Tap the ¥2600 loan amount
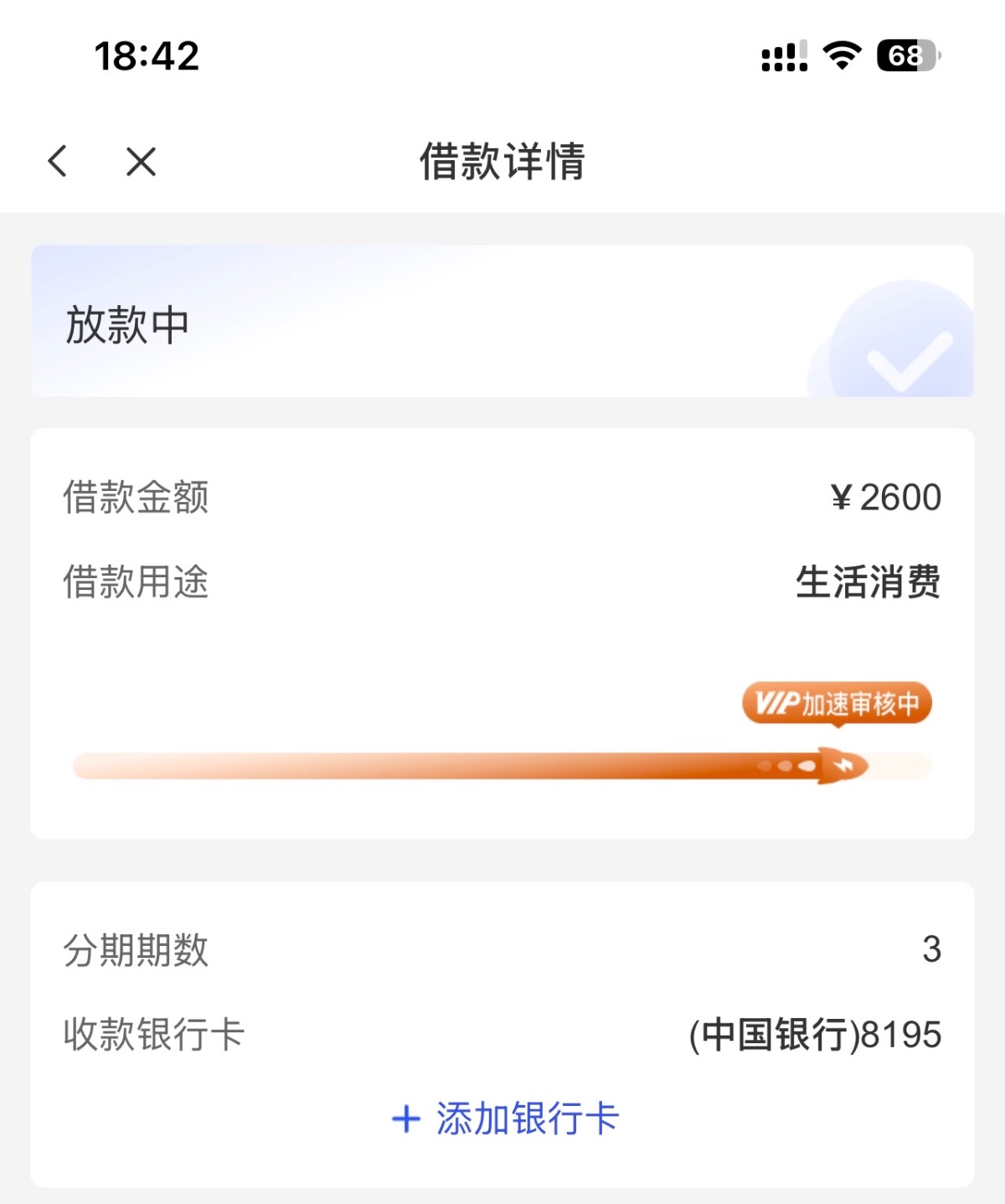 pos(886,498)
